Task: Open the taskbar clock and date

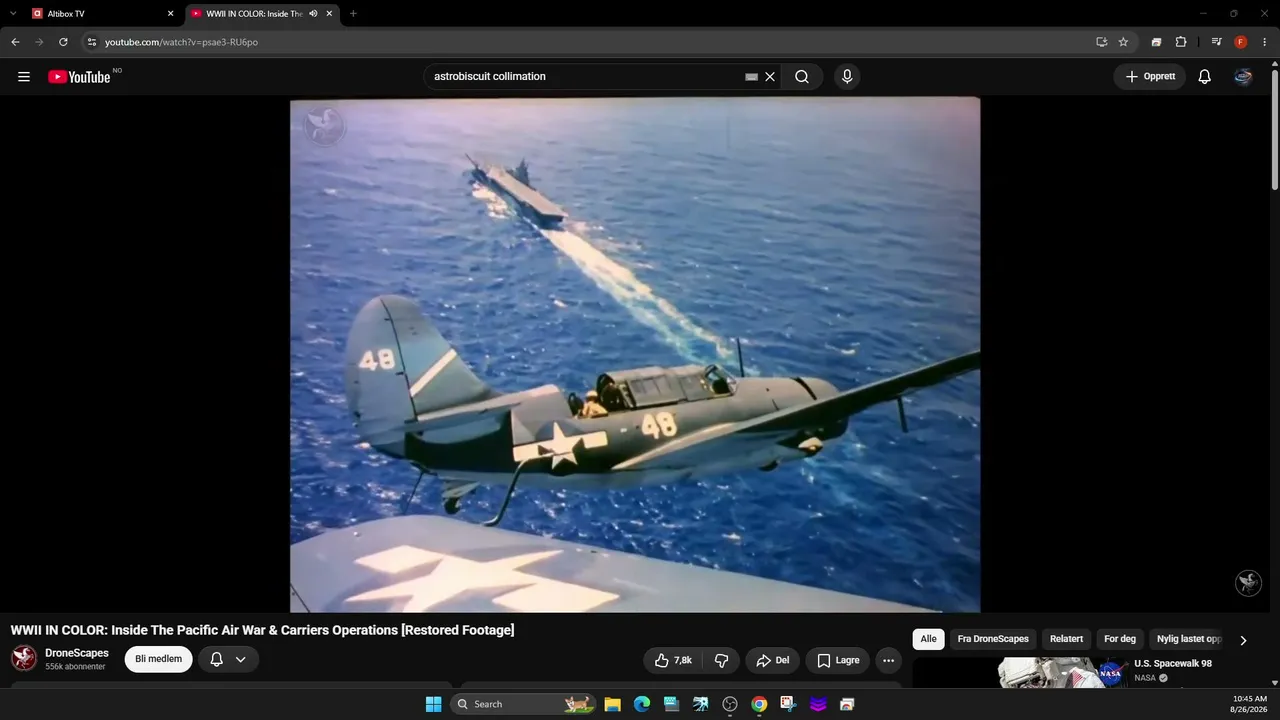Action: click(1250, 704)
